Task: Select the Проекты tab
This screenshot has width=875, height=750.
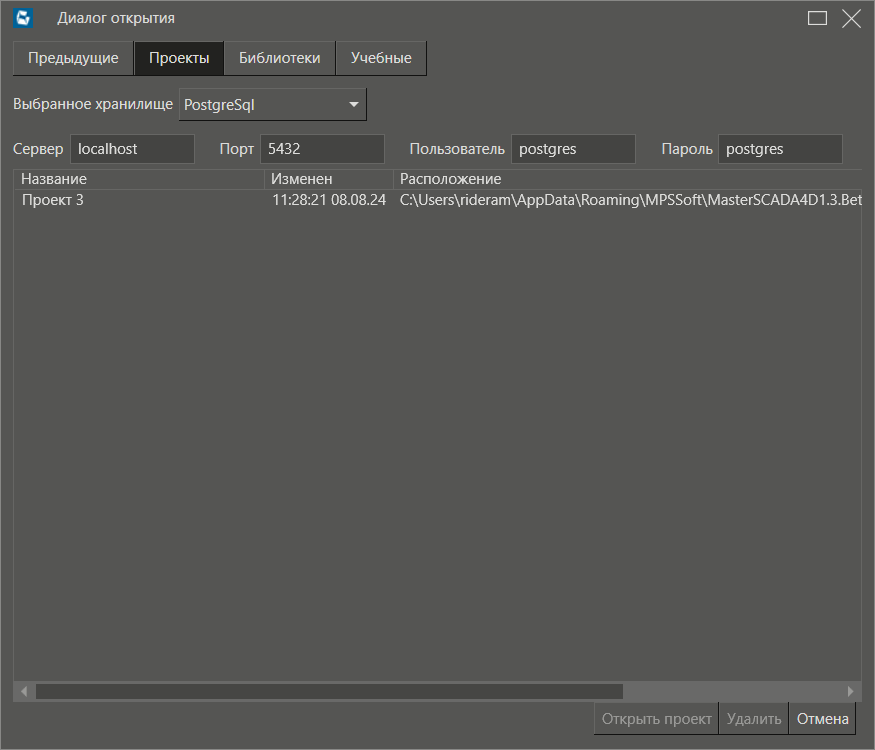Action: 178,58
